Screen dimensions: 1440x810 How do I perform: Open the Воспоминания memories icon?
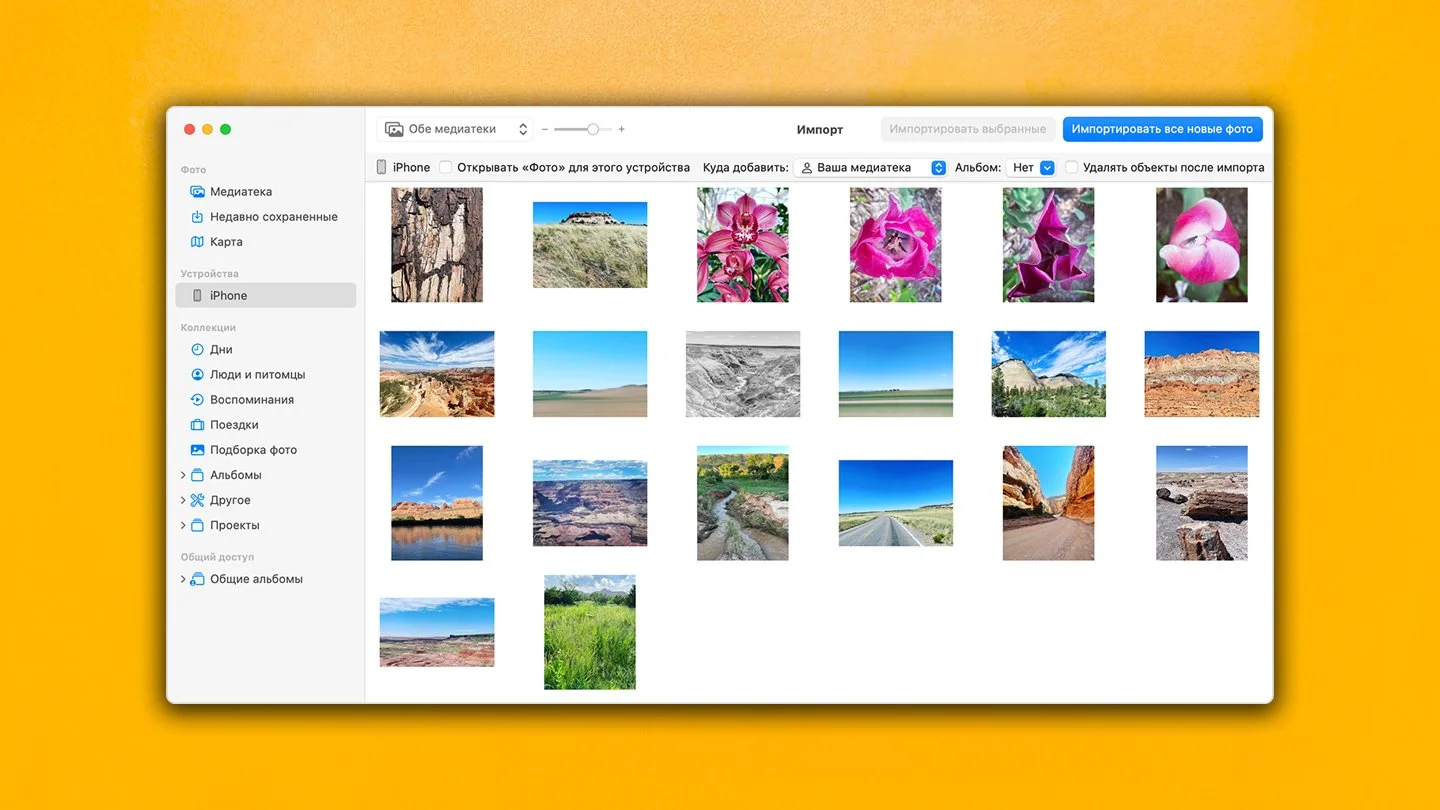coord(197,400)
